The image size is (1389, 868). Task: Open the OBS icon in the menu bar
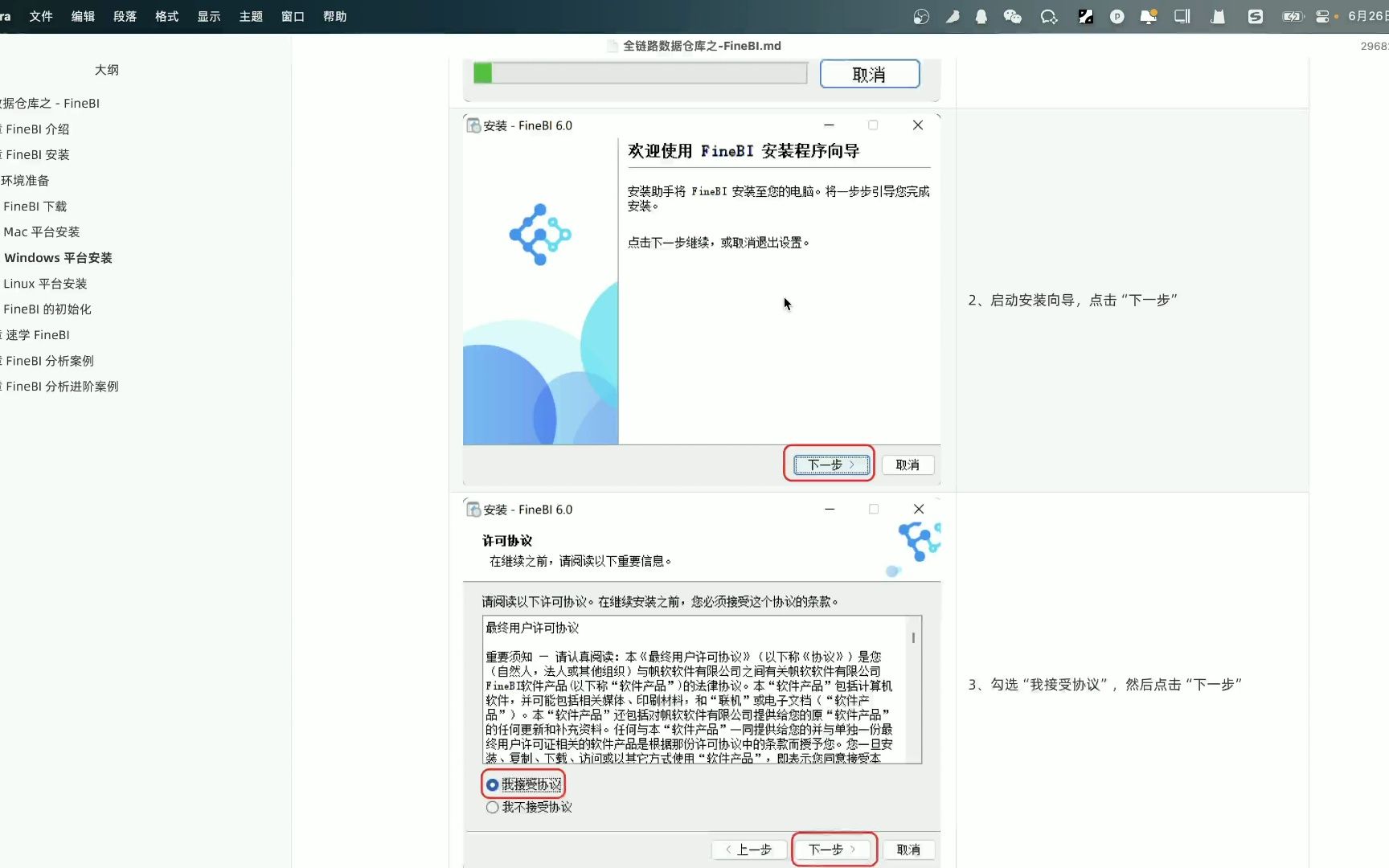coord(921,16)
